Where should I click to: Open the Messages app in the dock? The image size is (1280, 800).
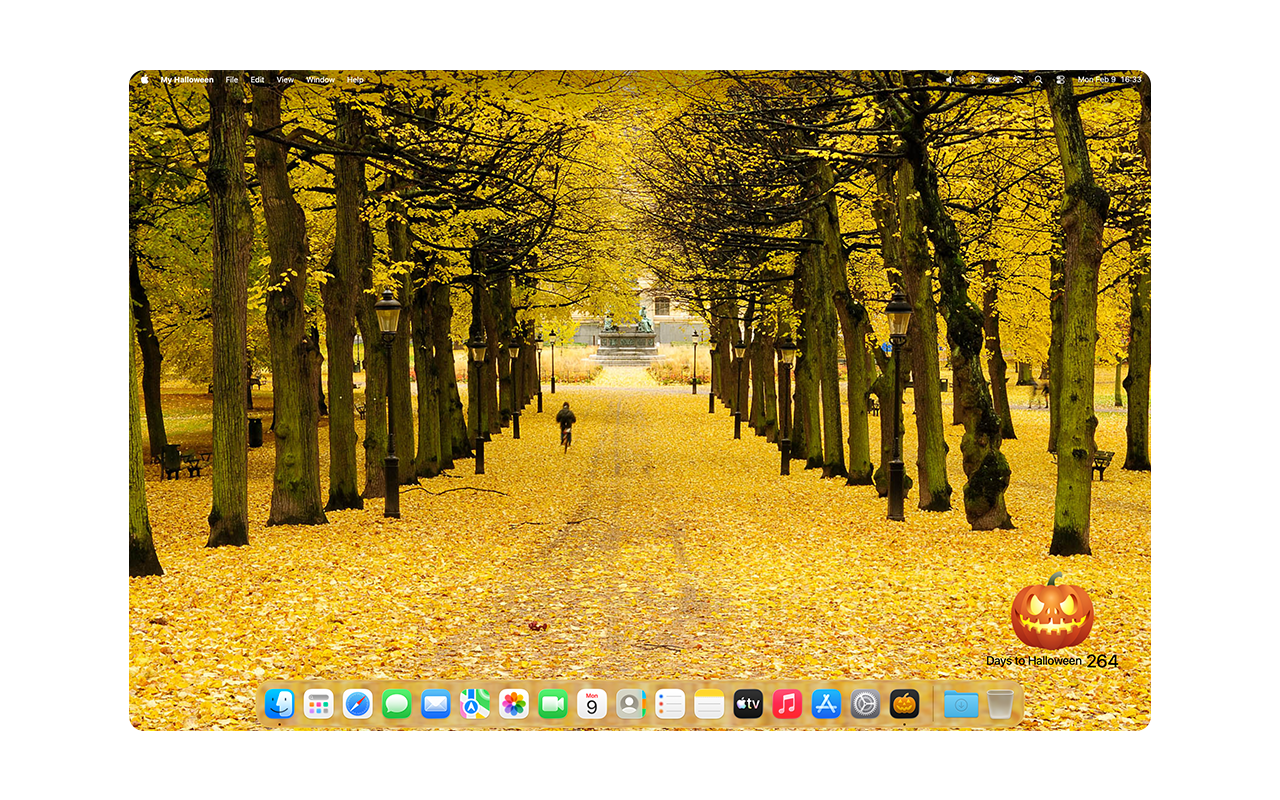click(396, 704)
